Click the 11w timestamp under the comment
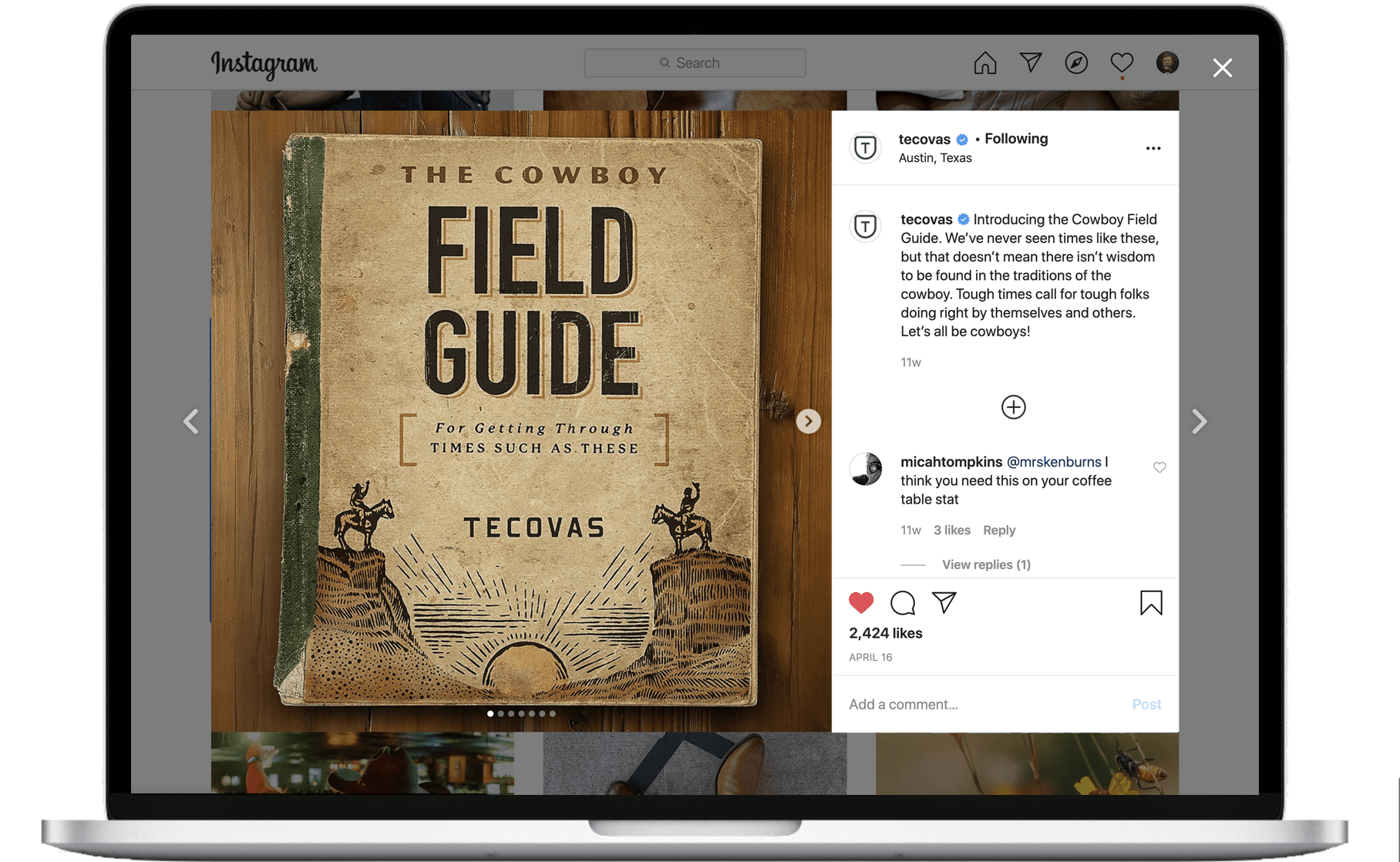1400x862 pixels. 910,530
